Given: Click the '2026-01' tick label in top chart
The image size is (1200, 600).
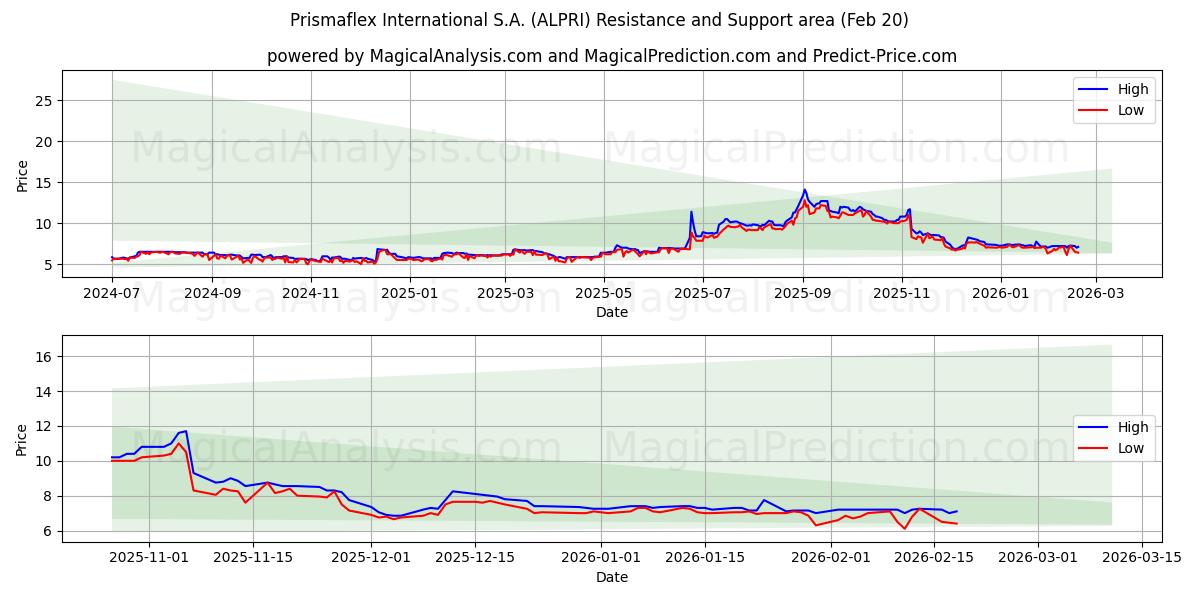Looking at the screenshot, I should click(1001, 293).
